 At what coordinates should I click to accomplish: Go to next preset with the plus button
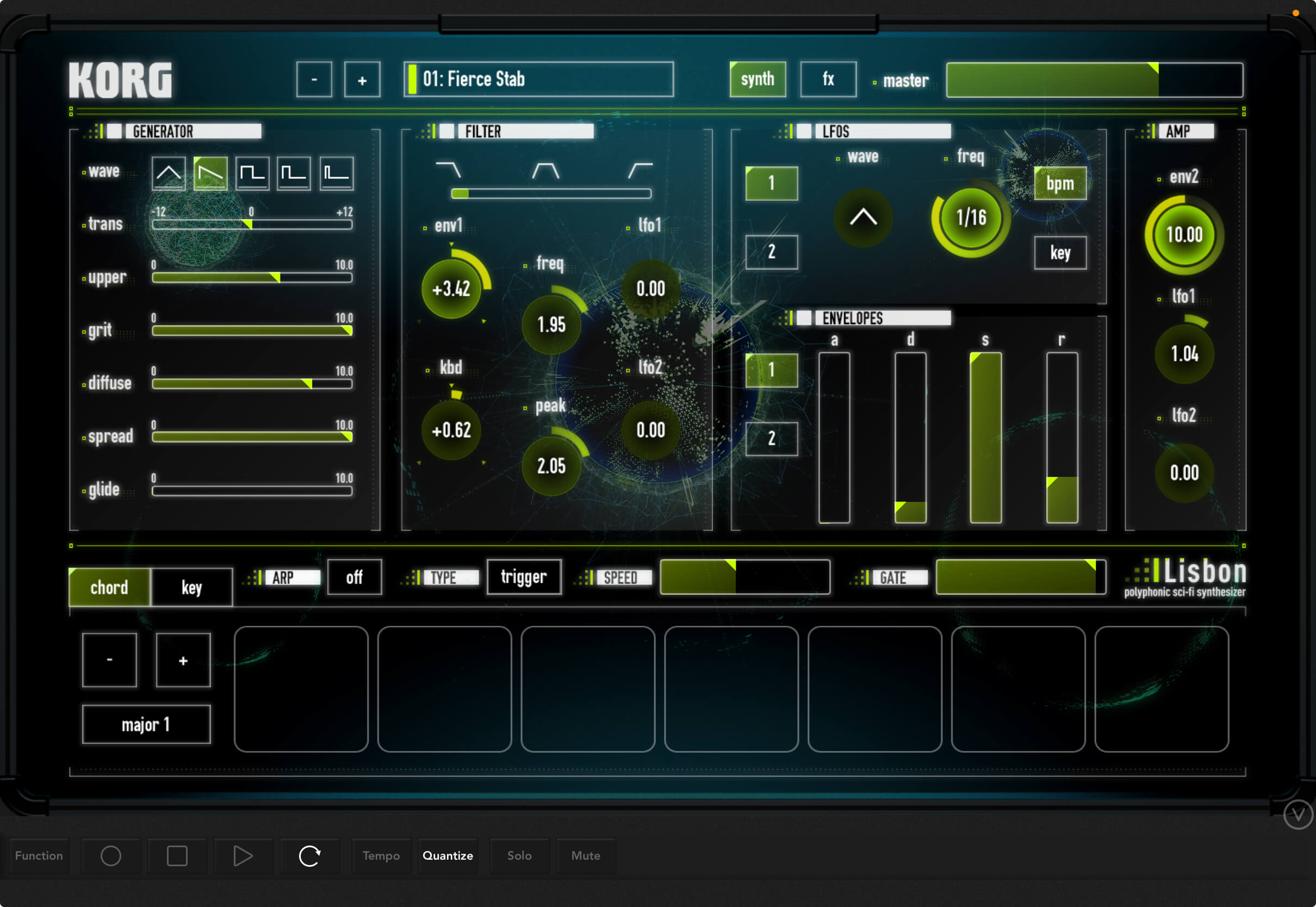click(x=362, y=79)
